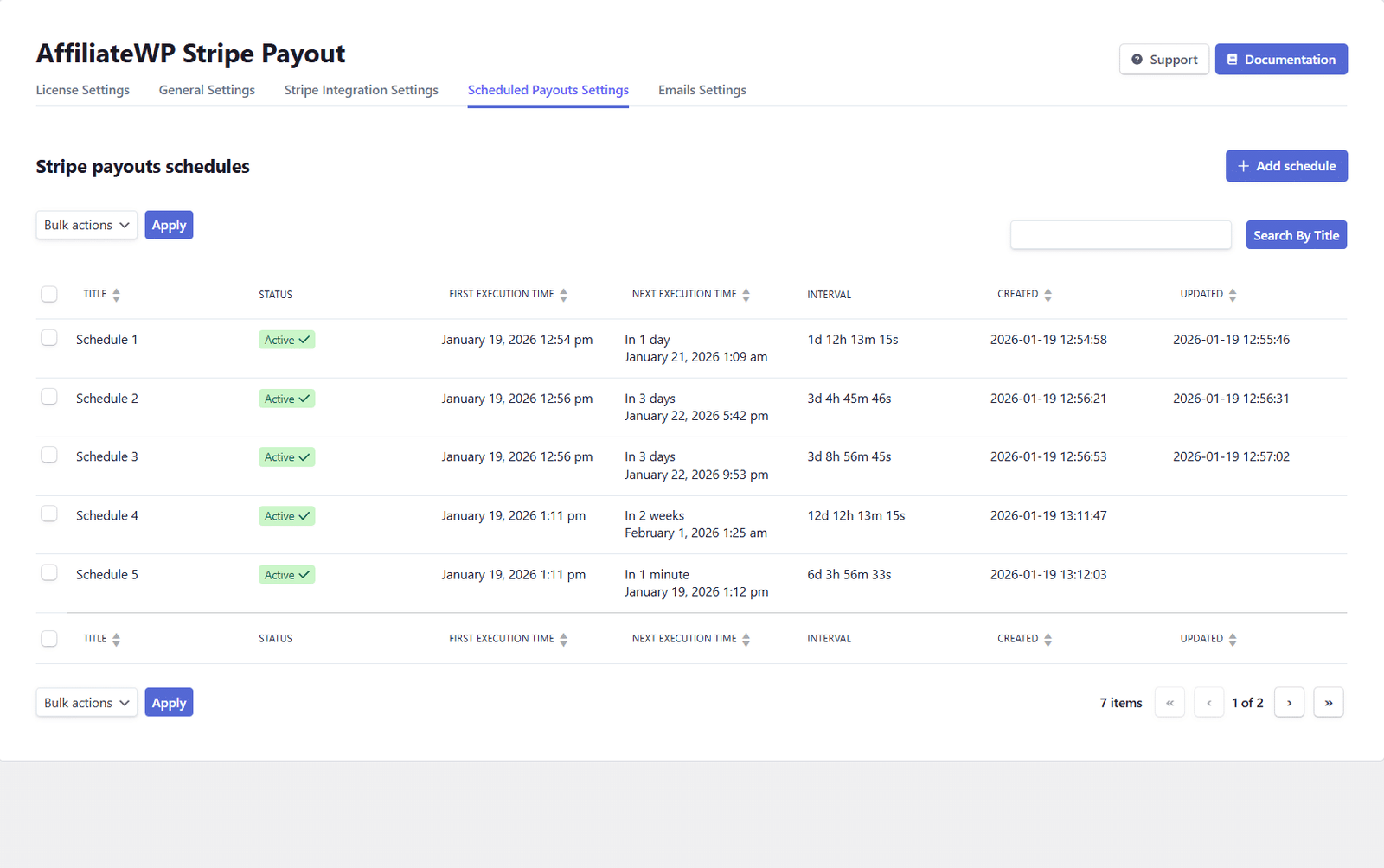Screen dimensions: 1384x868
Task: Open the Documentation button
Action: coord(1281,60)
